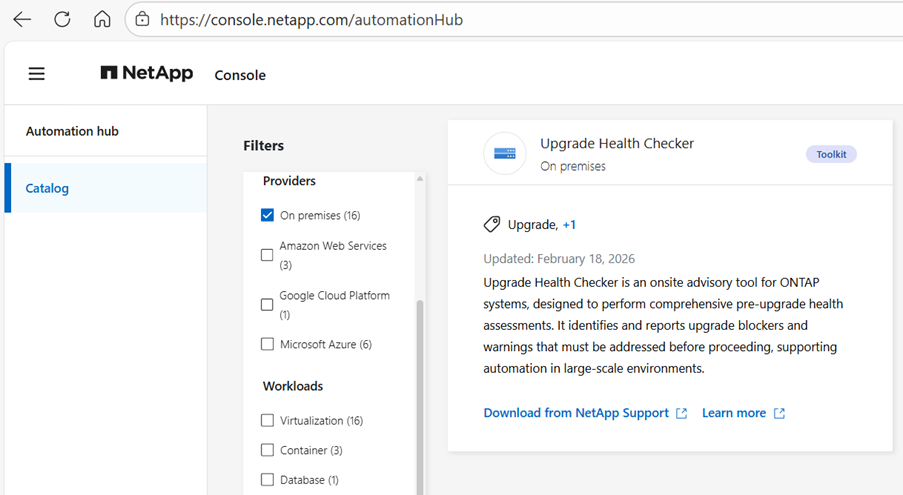
Task: Click the Filters heading
Action: pyautogui.click(x=263, y=146)
